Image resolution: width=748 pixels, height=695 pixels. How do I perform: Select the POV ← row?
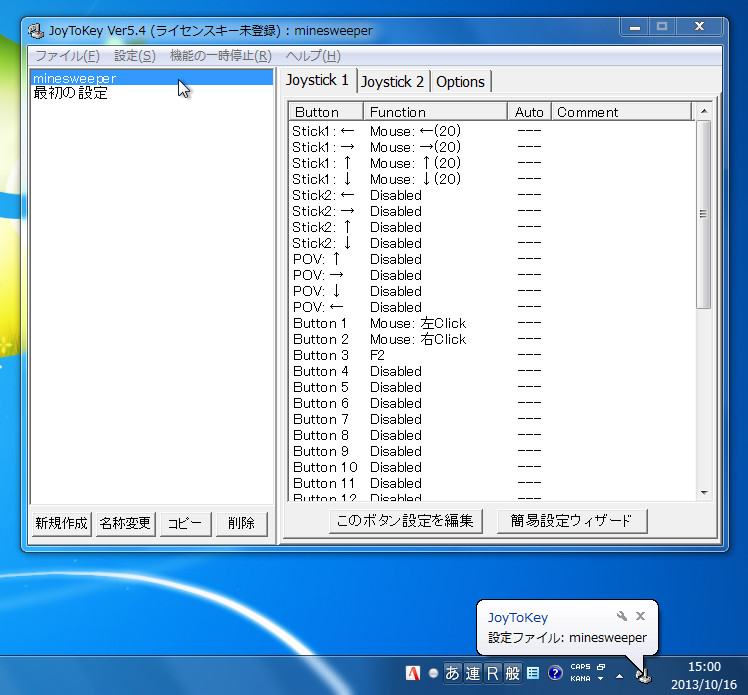coord(492,307)
